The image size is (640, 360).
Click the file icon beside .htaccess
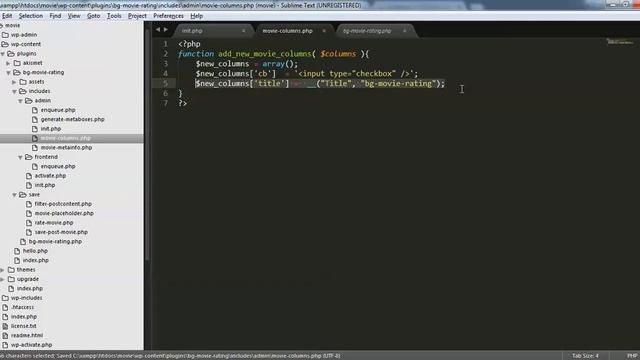(x=5, y=307)
